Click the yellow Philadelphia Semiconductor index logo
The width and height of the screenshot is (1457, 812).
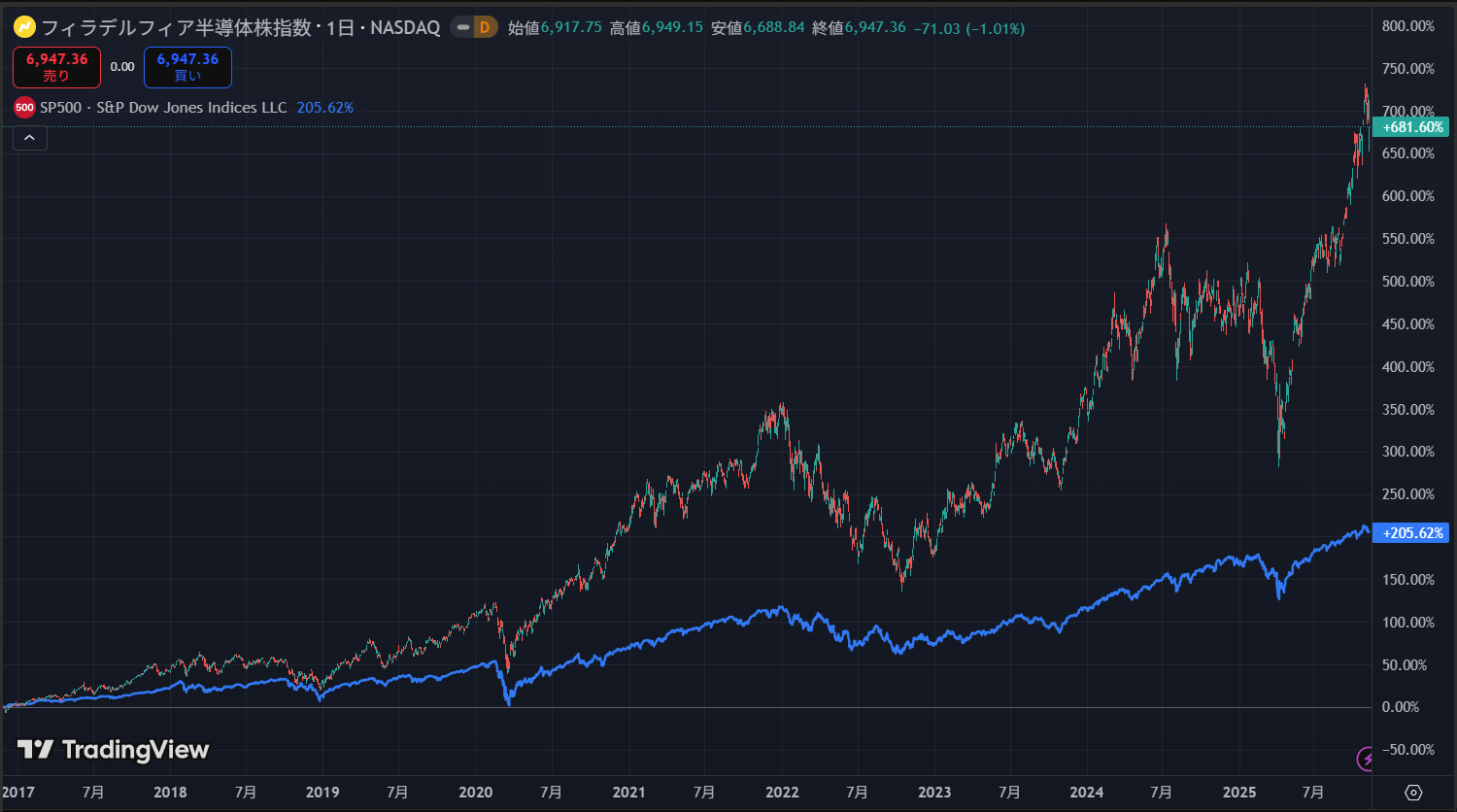click(24, 27)
